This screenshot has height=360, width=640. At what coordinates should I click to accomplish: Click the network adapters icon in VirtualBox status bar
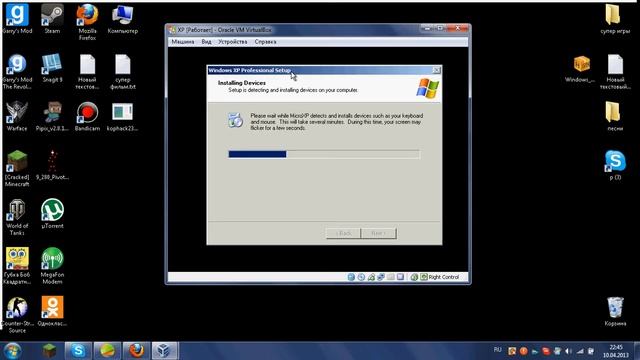pyautogui.click(x=381, y=277)
